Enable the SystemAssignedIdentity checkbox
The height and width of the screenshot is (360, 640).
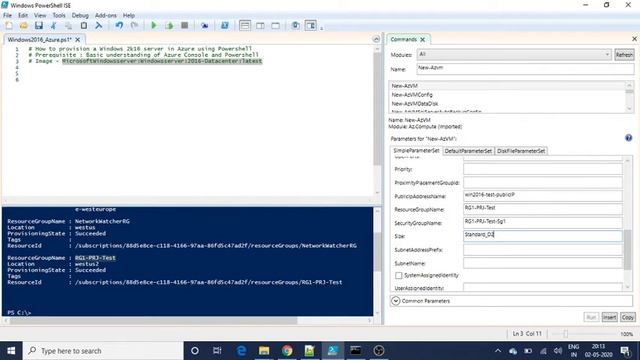point(399,276)
